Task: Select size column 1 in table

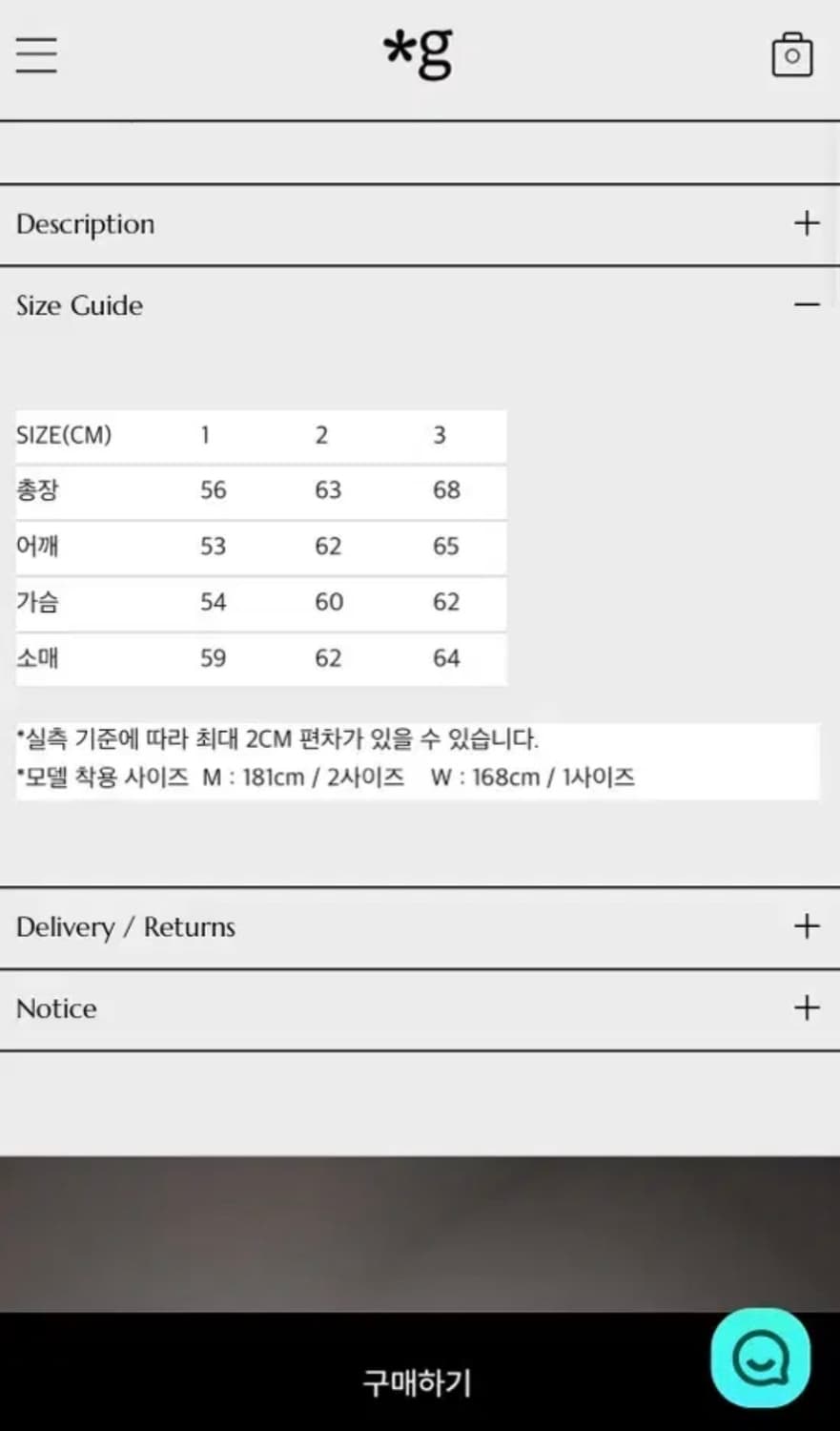Action: pos(205,435)
